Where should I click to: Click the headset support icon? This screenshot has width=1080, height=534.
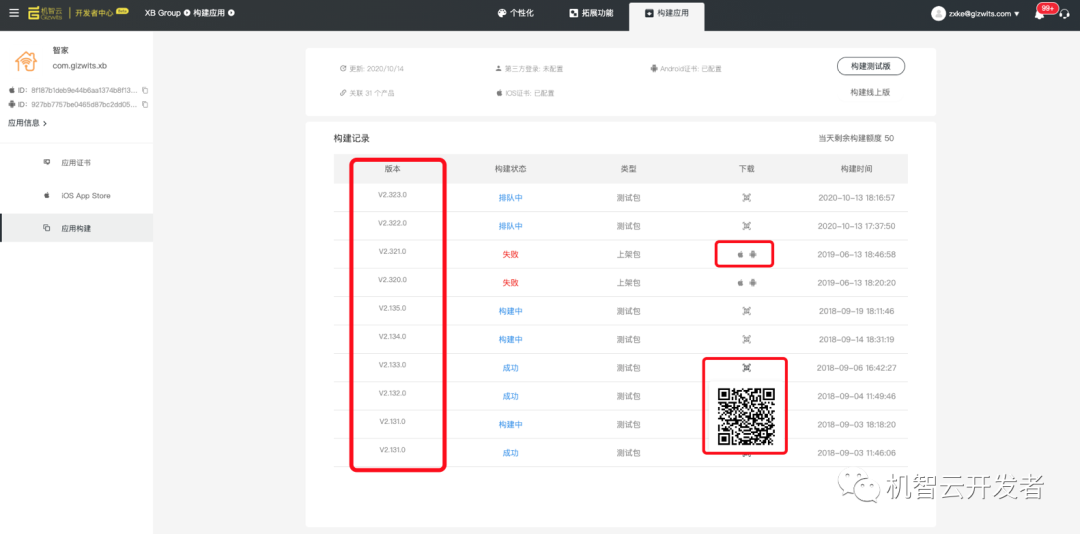(1063, 14)
